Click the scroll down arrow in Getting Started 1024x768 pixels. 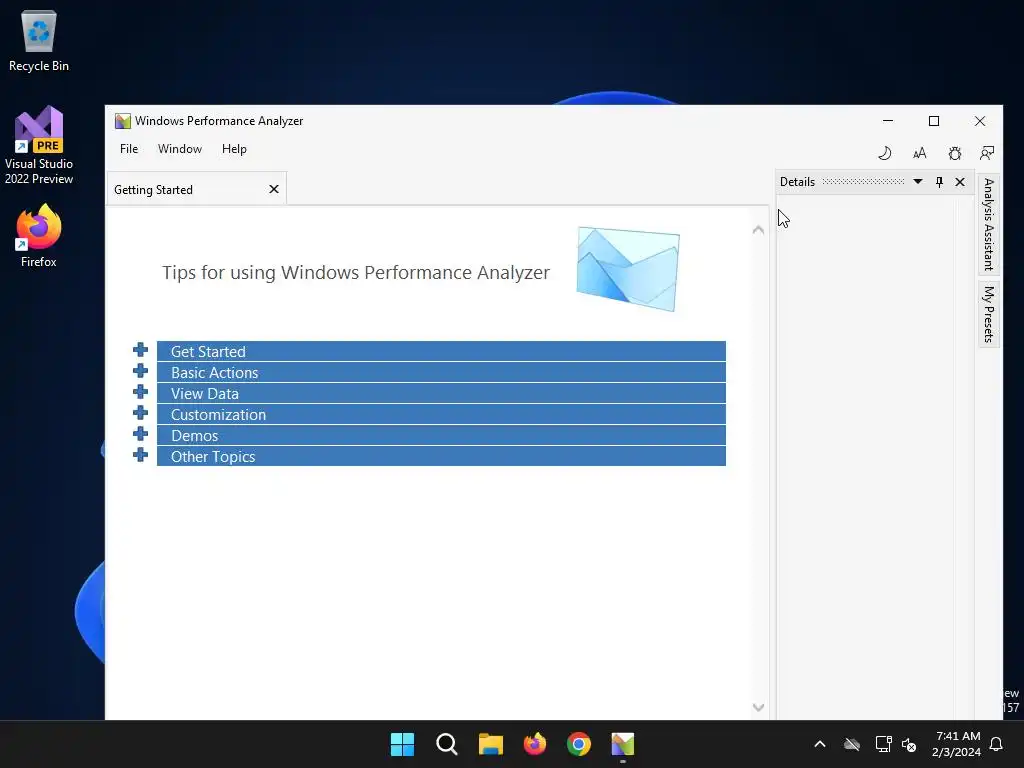758,707
